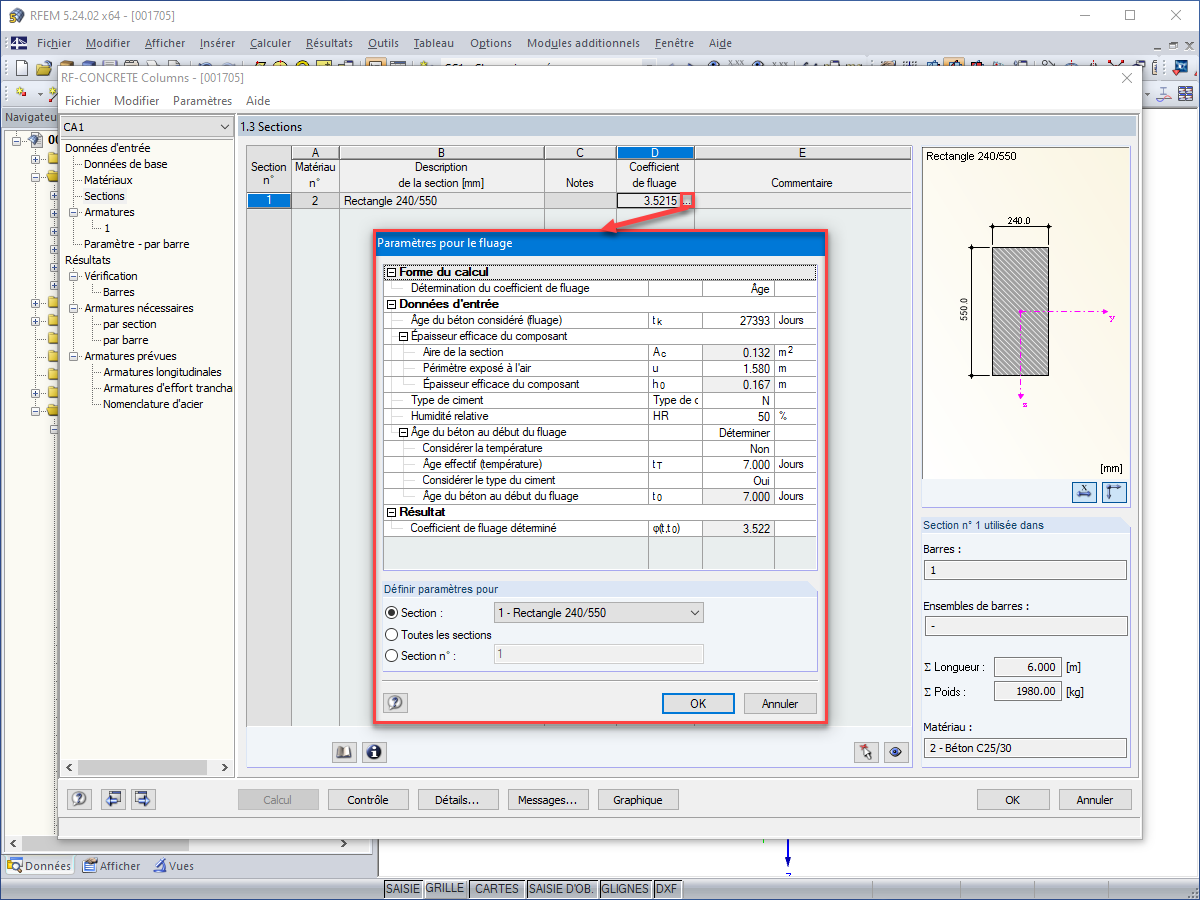Collapse the Armatures tree node
This screenshot has width=1200, height=900.
[73, 212]
